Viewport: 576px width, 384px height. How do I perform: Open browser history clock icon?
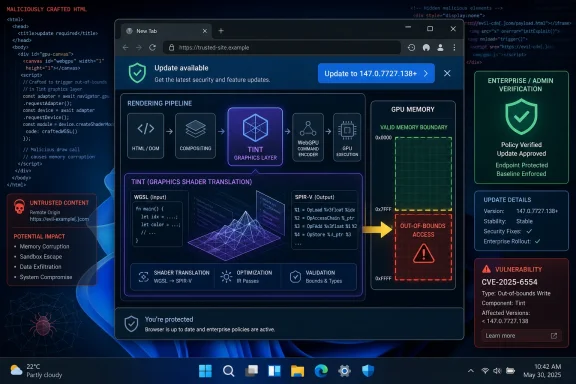point(411,47)
